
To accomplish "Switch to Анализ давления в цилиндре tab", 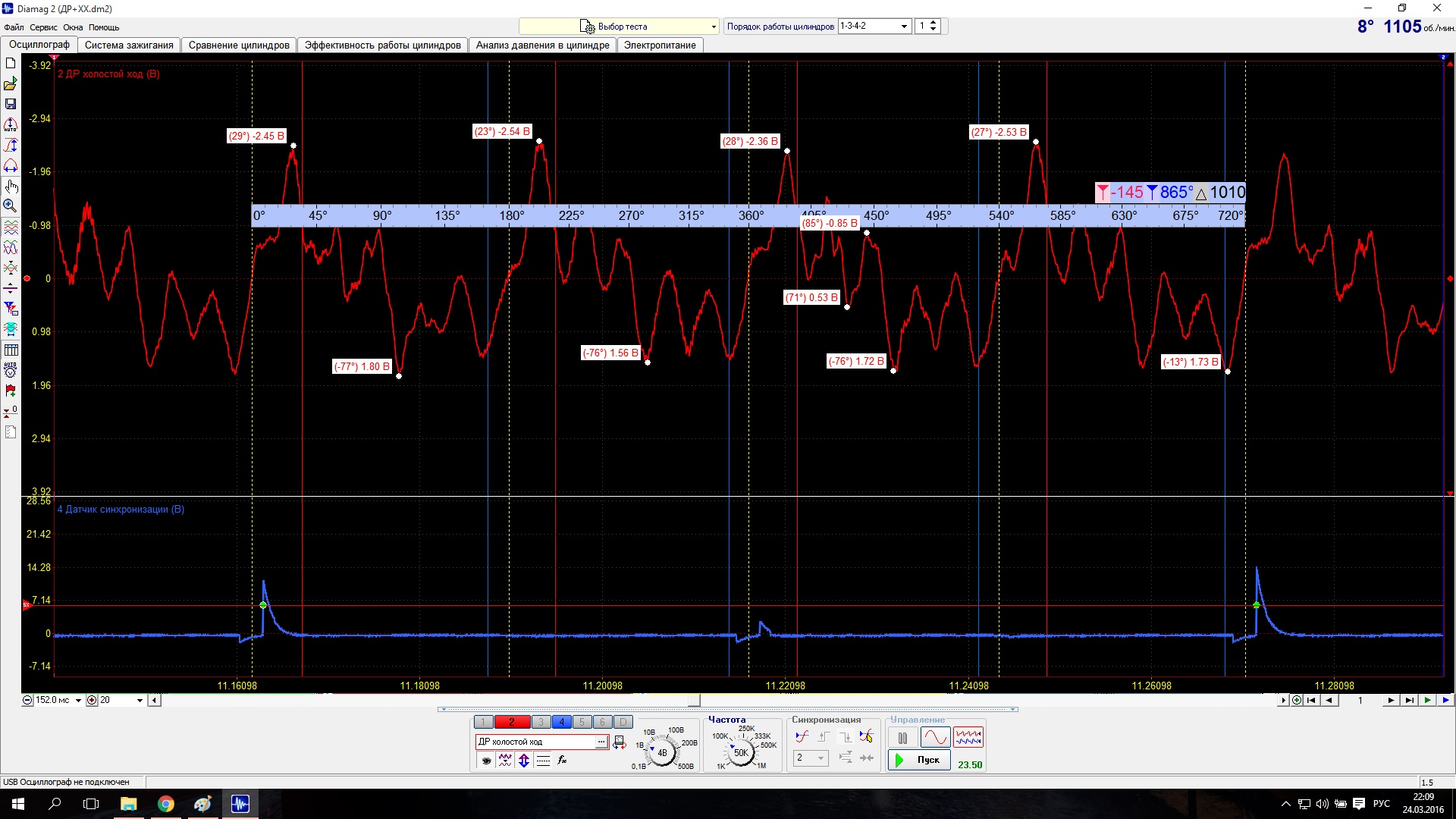I will [542, 45].
